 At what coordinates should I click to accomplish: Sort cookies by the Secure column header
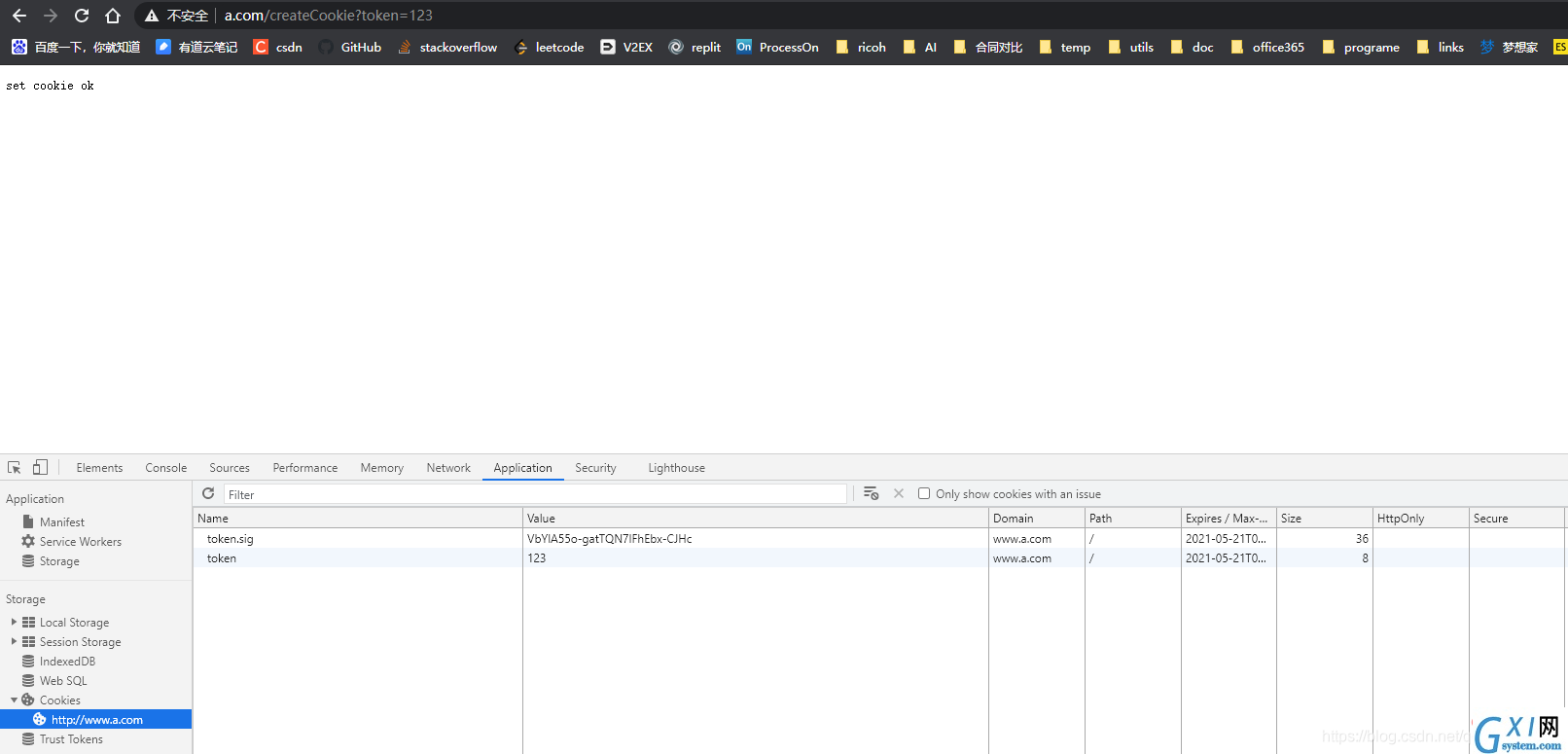[1516, 519]
